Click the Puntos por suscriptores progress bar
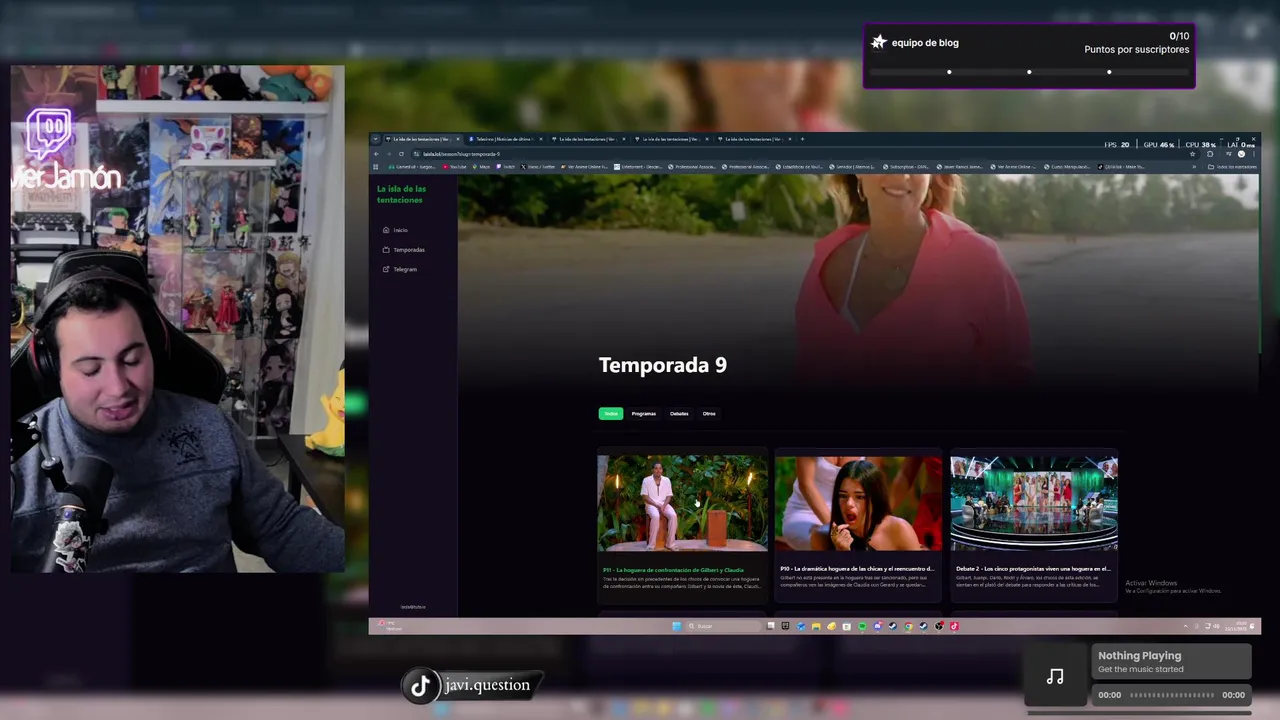1280x720 pixels. (x=1029, y=72)
